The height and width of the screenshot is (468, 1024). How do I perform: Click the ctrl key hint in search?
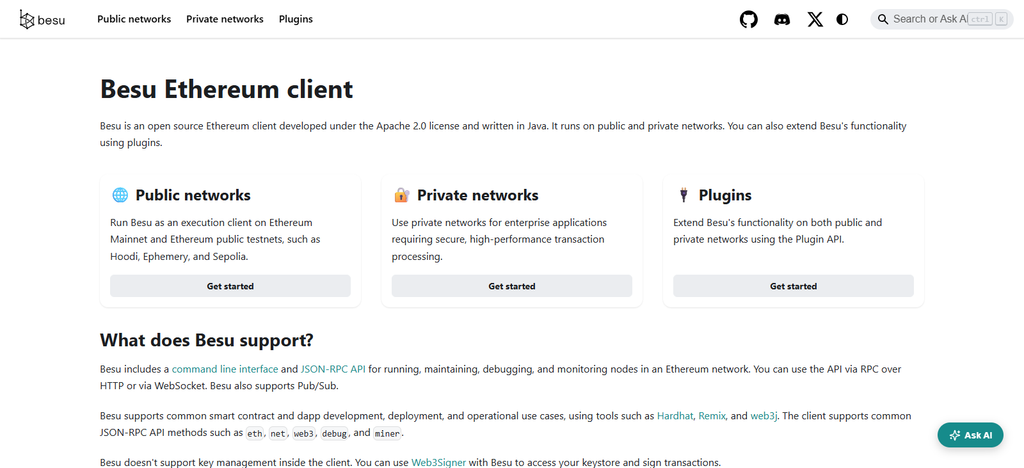point(980,20)
